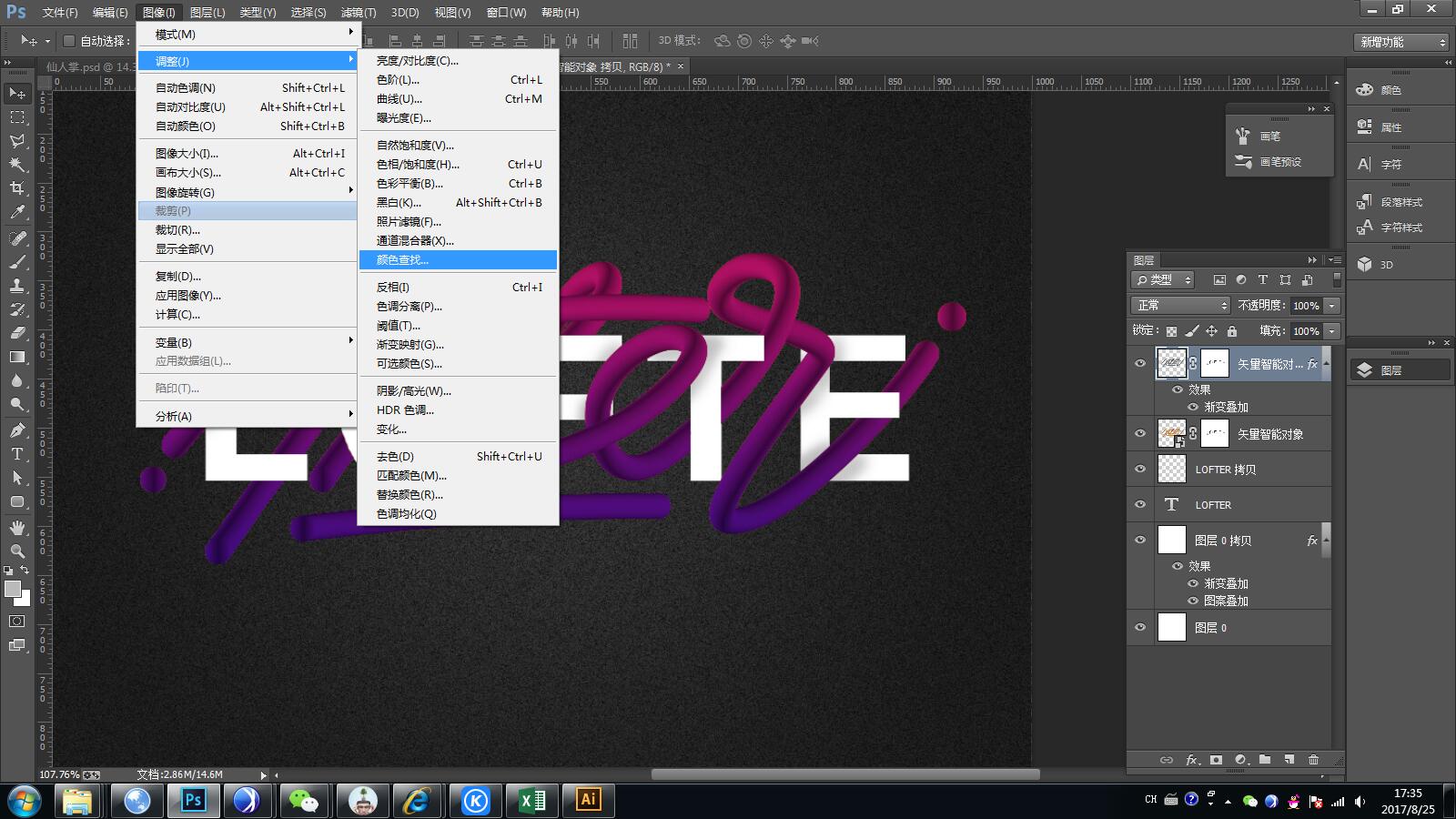1456x819 pixels.
Task: Open the 正常 blend mode dropdown
Action: [1180, 306]
